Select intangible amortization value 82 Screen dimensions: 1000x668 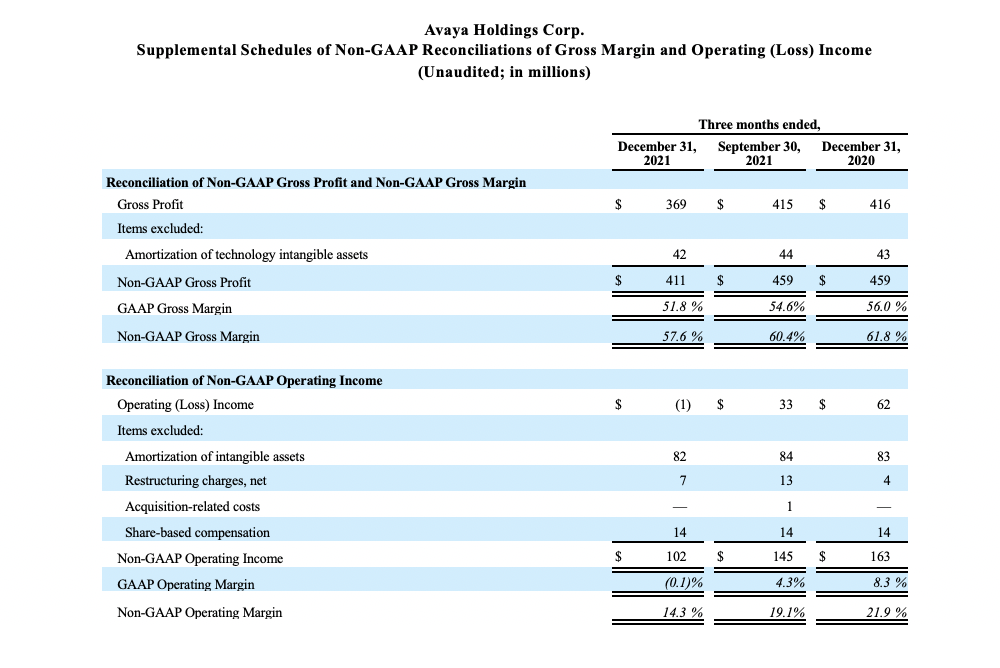coord(679,456)
